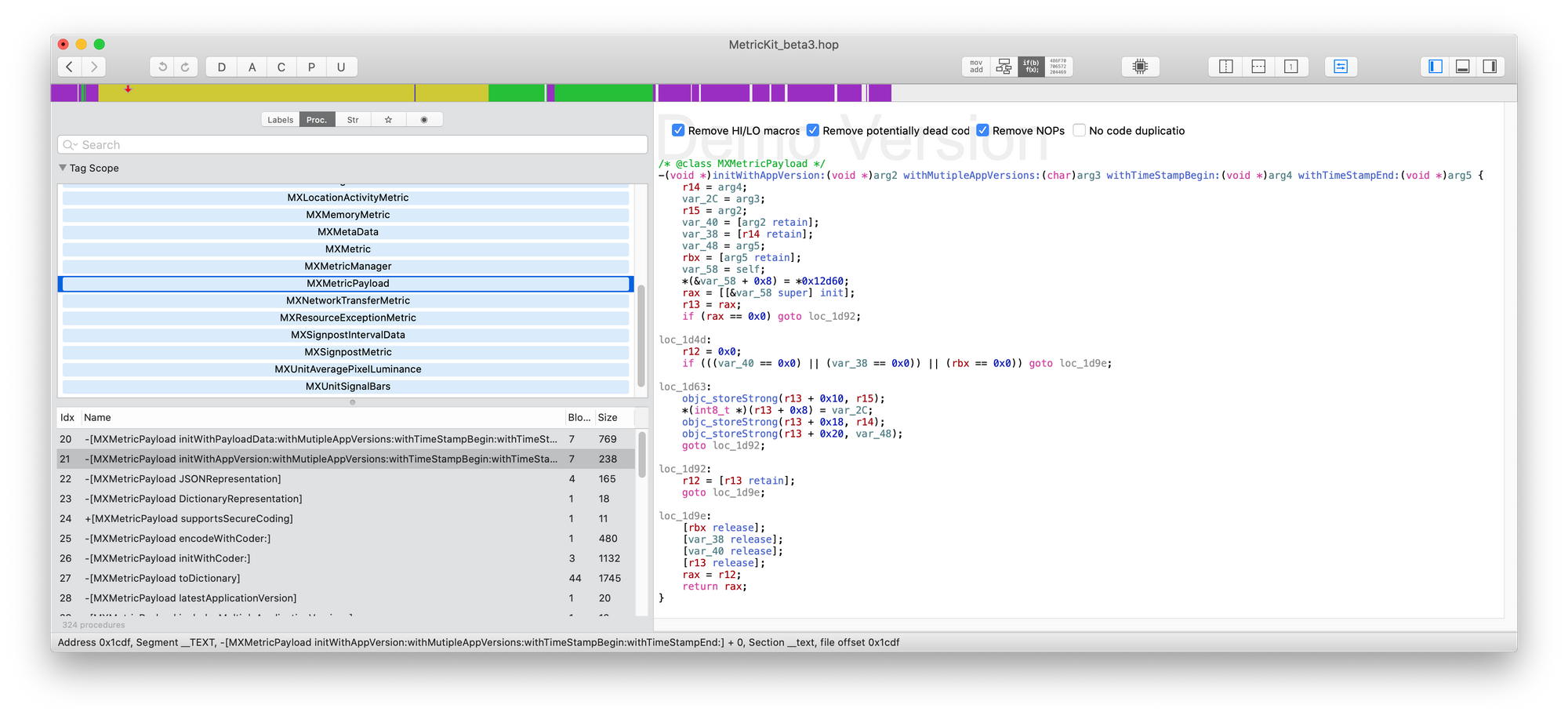Select latestApplicationVersion procedure row
This screenshot has width=1568, height=719.
(x=346, y=598)
